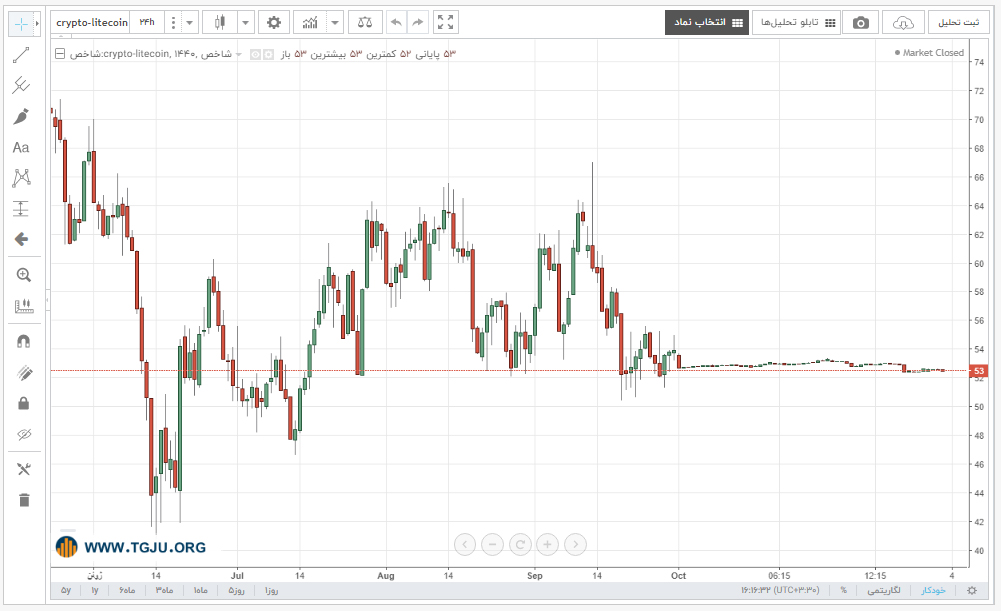
Task: Open chart properties gear in top toolbar
Action: coord(274,22)
